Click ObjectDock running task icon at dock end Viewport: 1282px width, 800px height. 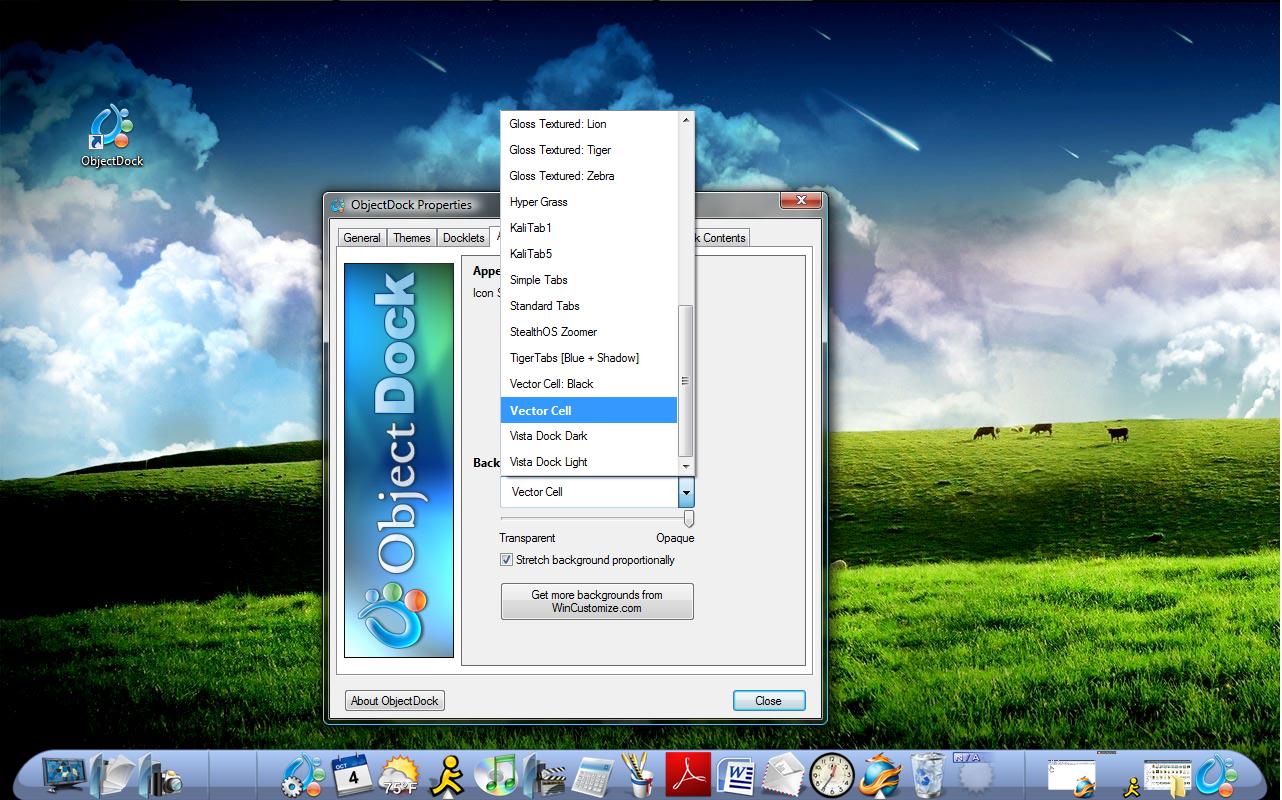coord(1218,776)
